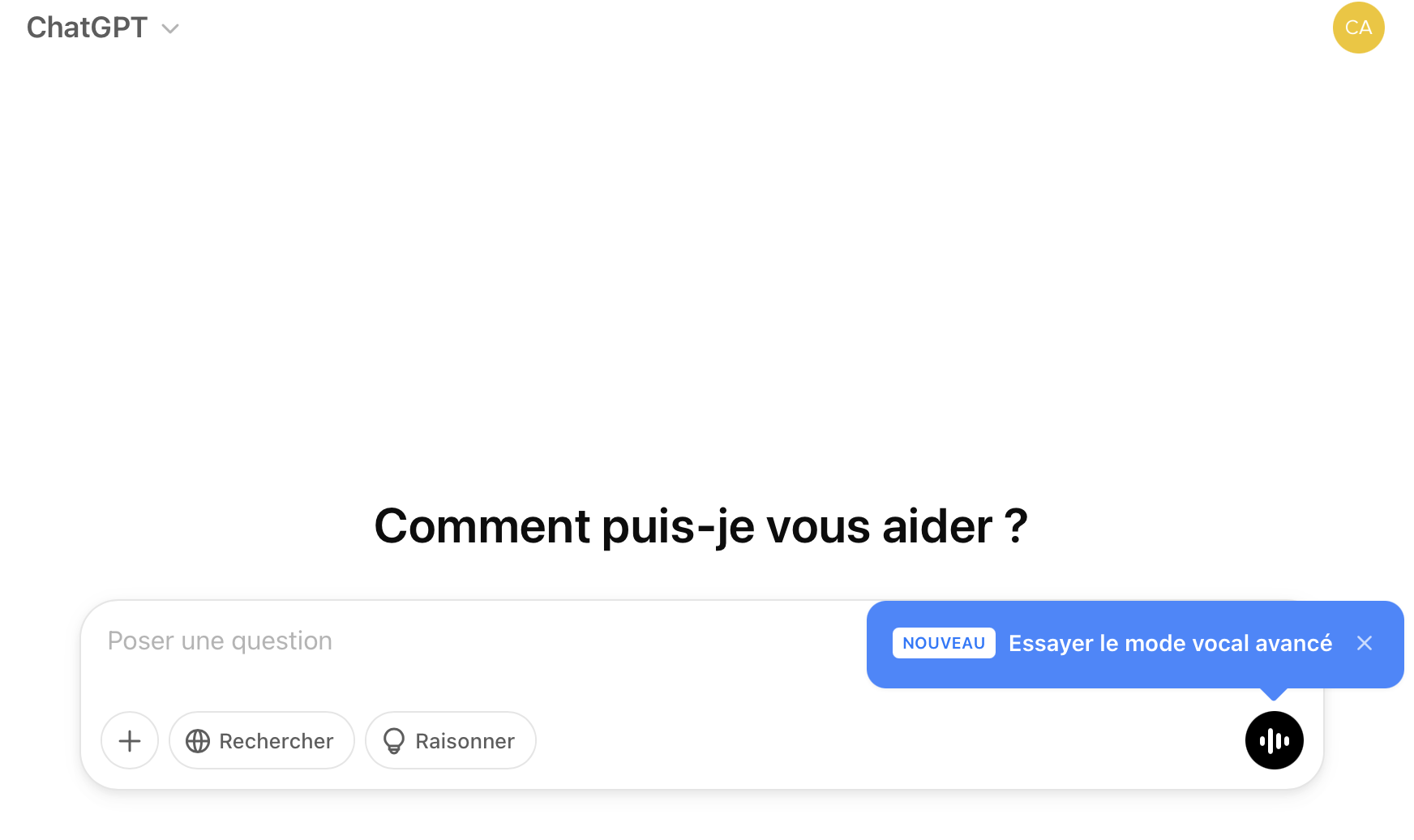Click the NOUVEAU badge
The image size is (1414, 840).
point(944,643)
